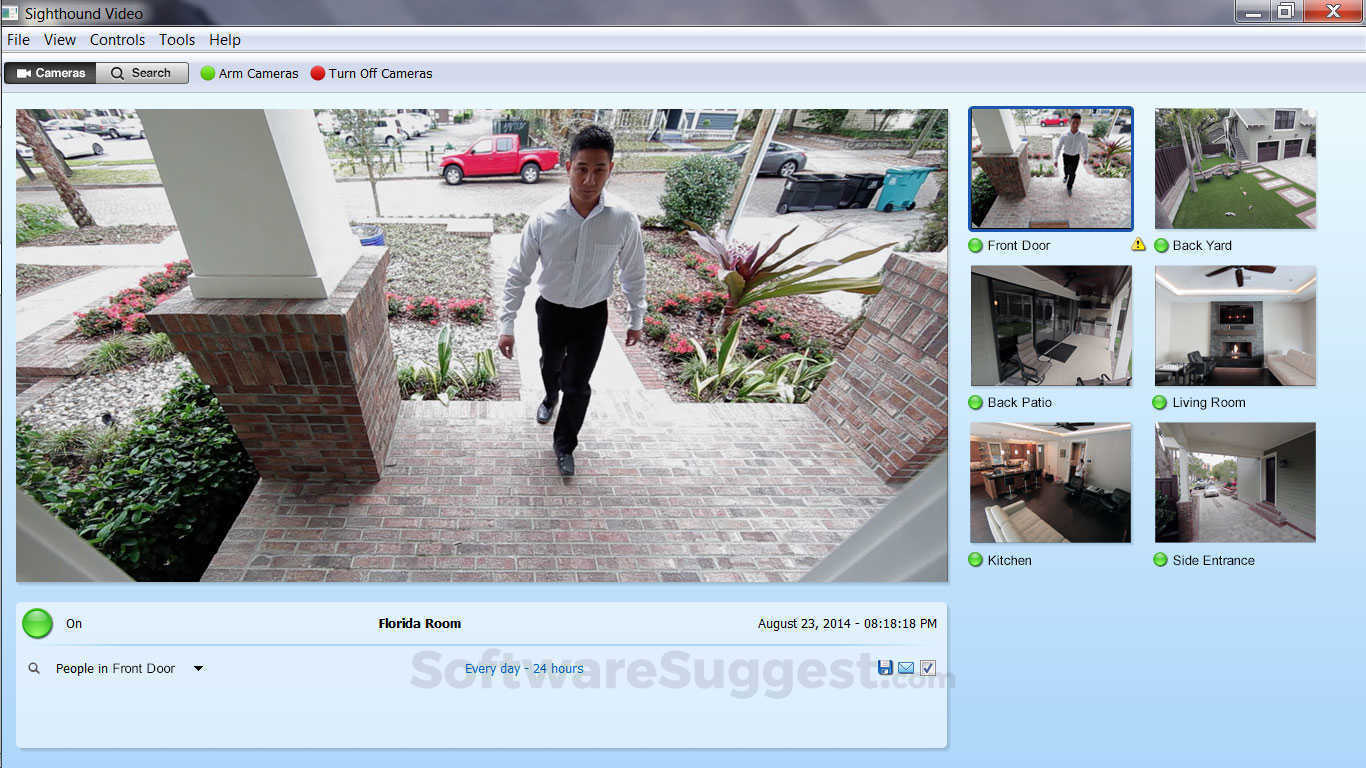Image resolution: width=1366 pixels, height=768 pixels.
Task: Select the green Arm Cameras icon
Action: pyautogui.click(x=209, y=72)
